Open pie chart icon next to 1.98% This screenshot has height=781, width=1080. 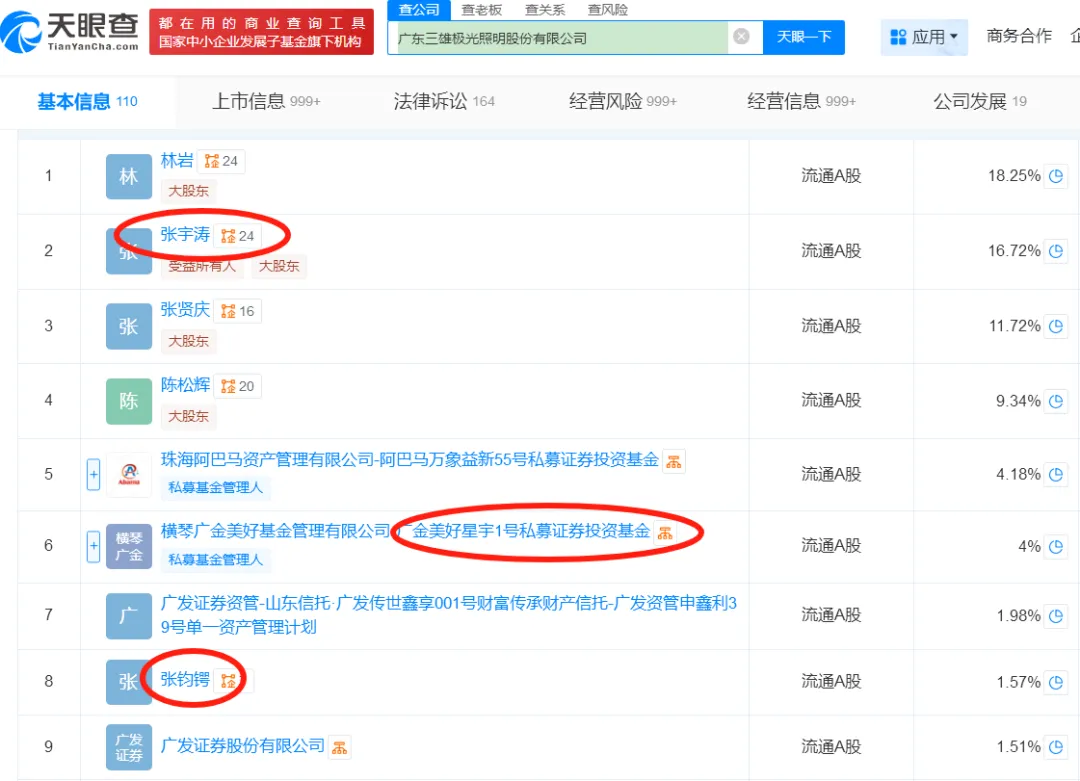[1056, 616]
